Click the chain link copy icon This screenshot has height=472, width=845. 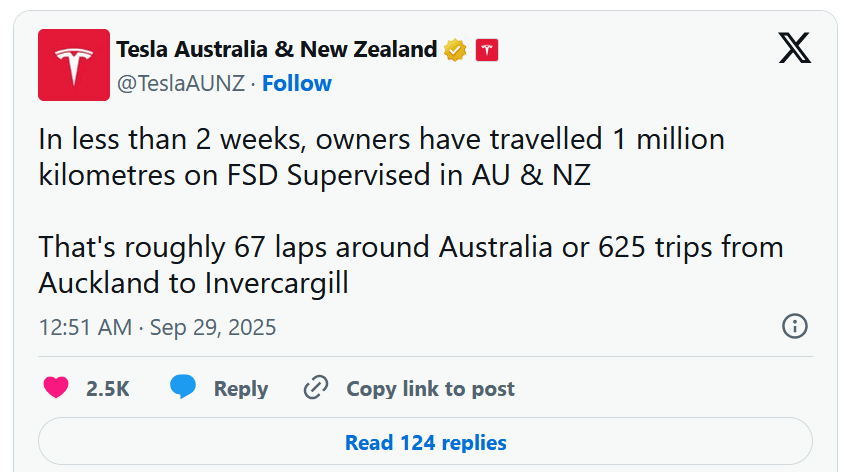[316, 388]
